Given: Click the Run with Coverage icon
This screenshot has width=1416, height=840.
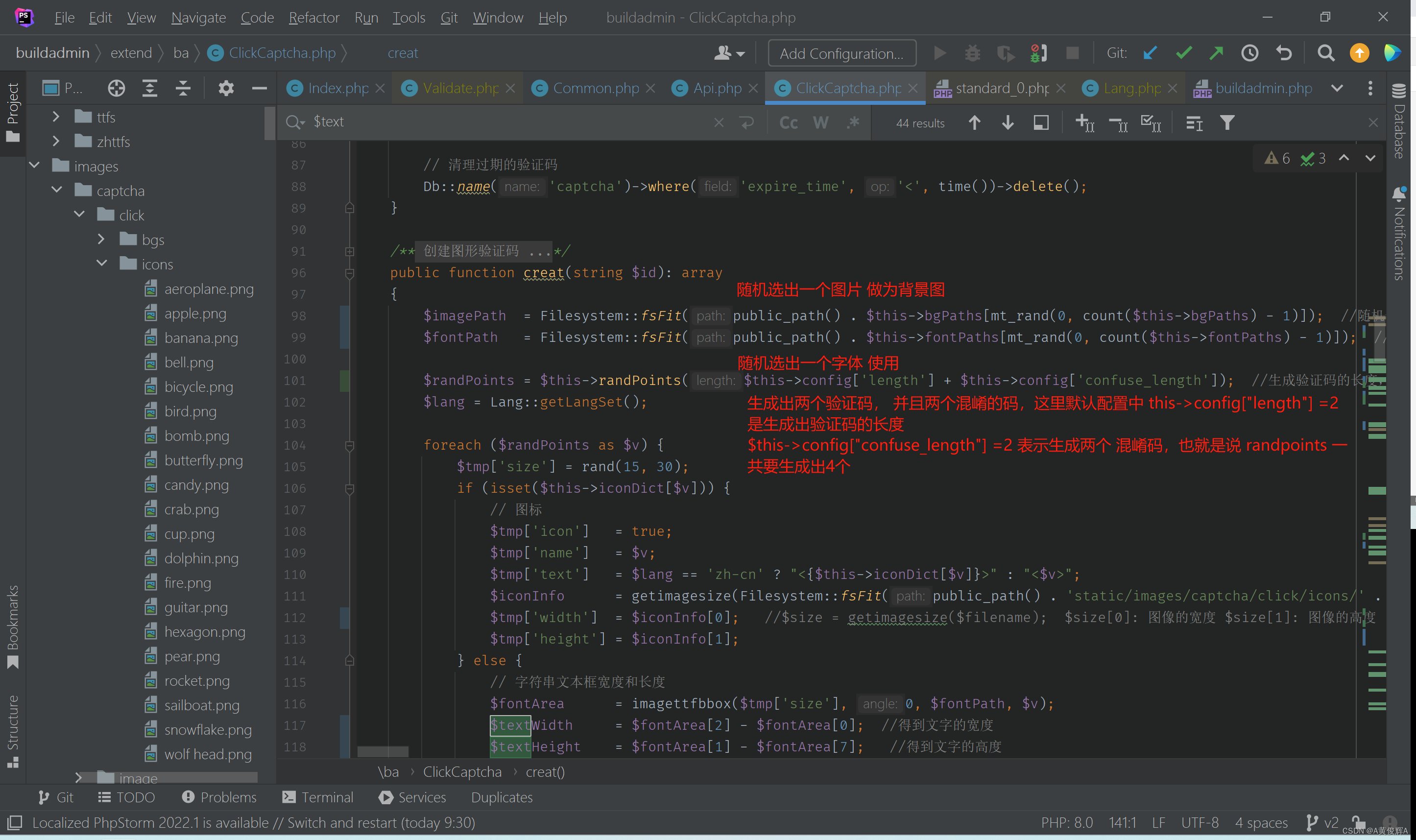Looking at the screenshot, I should click(1005, 53).
